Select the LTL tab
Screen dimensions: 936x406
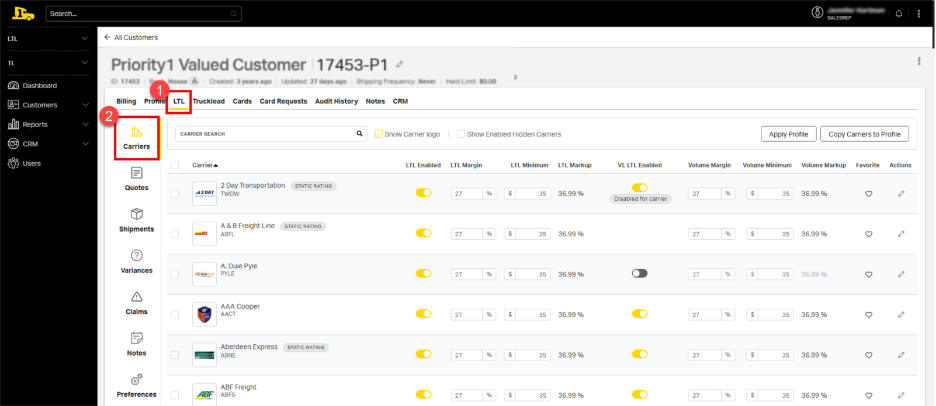178,102
